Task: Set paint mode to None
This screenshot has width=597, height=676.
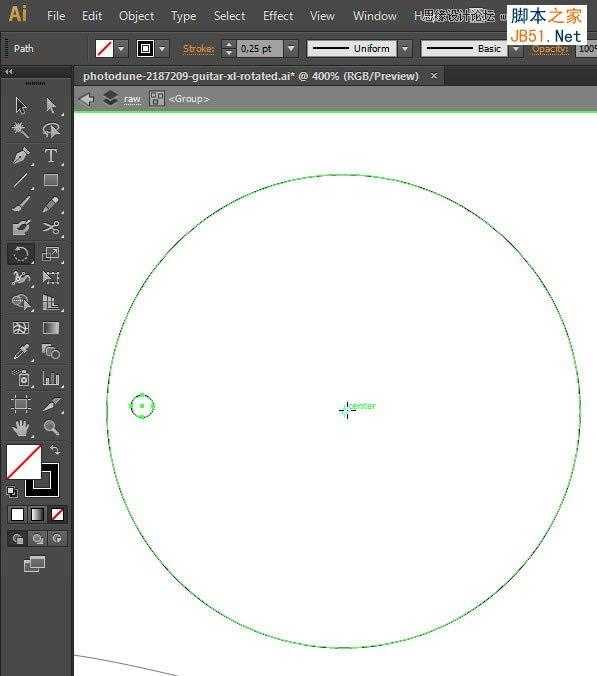Action: (x=57, y=514)
